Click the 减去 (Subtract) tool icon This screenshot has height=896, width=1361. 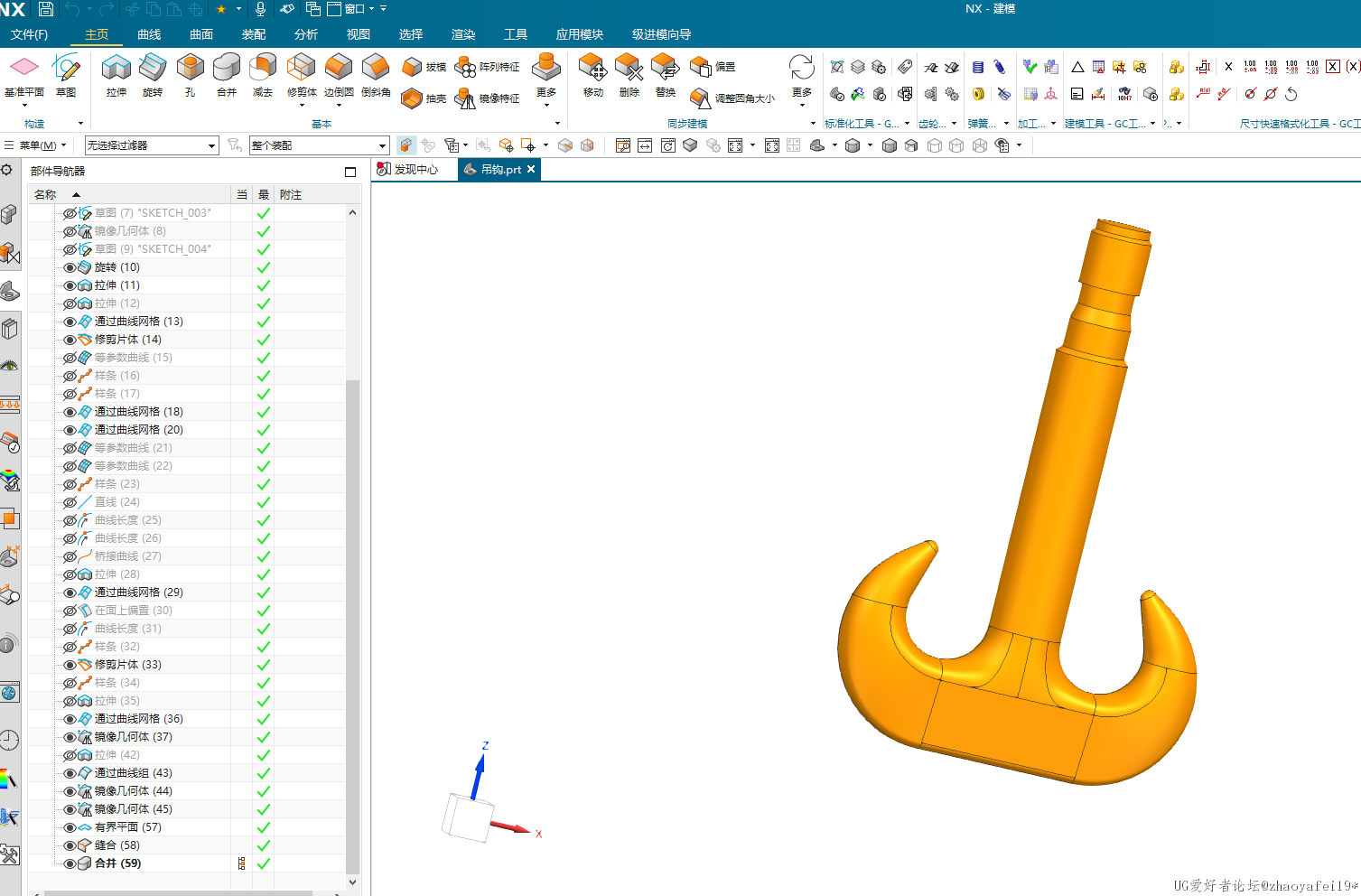[x=263, y=69]
